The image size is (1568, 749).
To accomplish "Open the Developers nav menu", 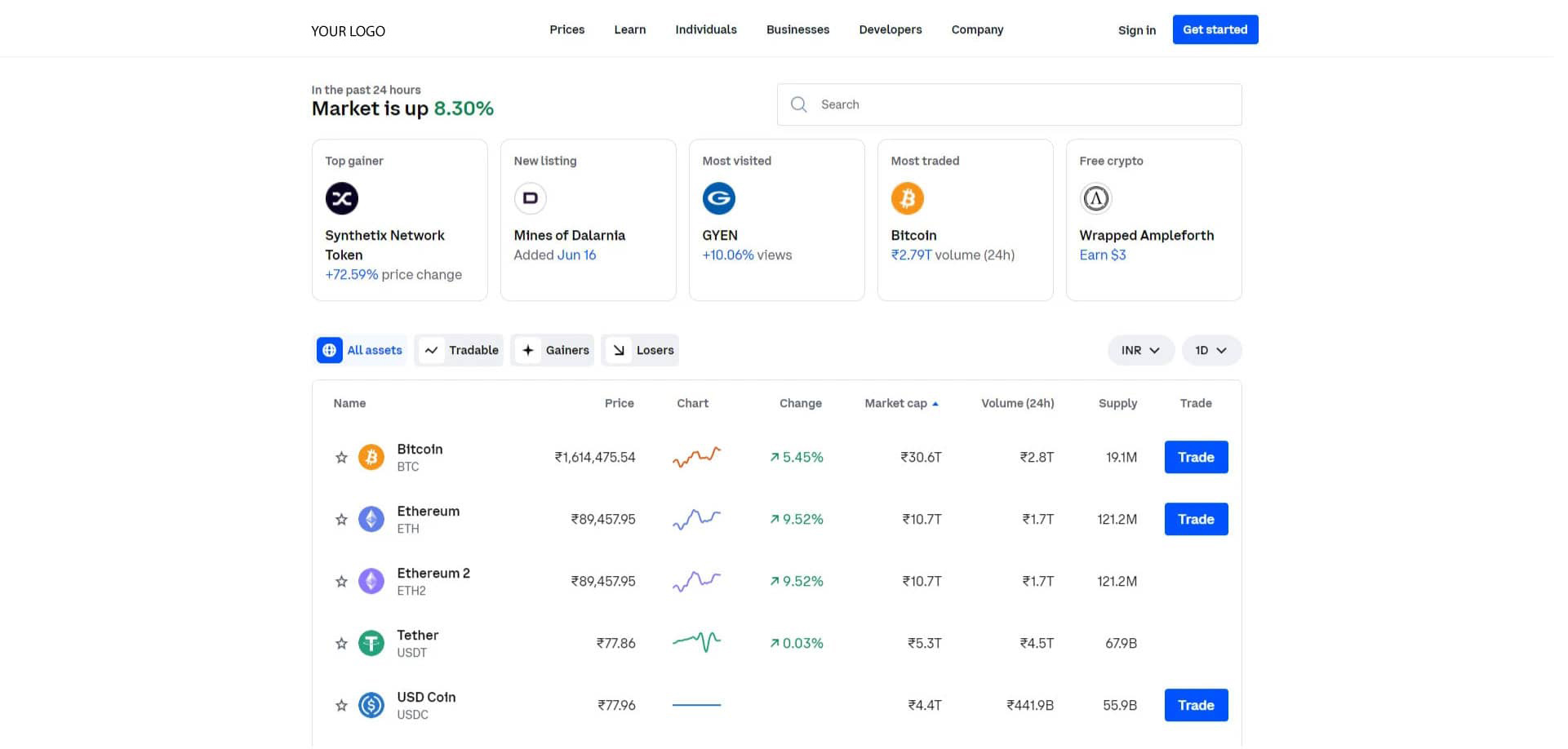I will [890, 29].
